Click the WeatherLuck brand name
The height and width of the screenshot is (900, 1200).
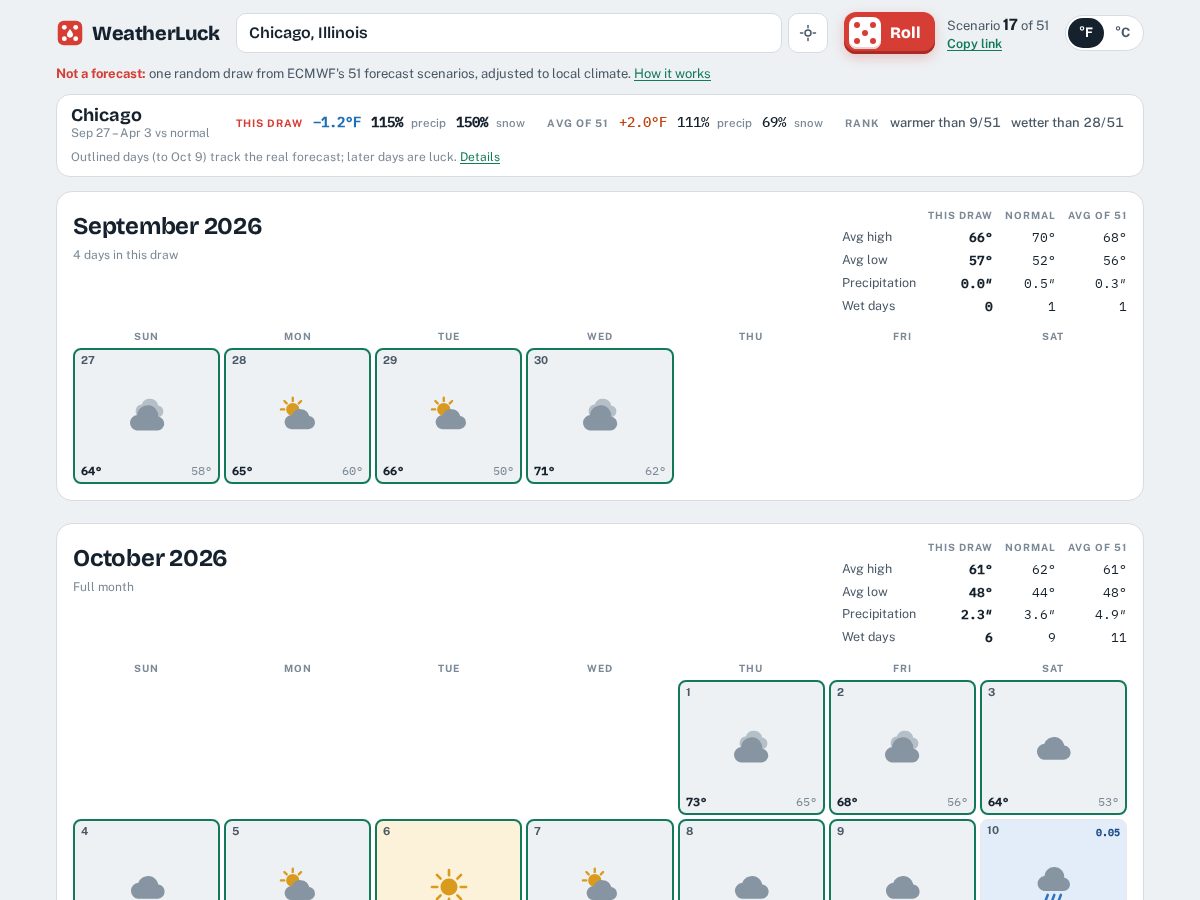coord(156,33)
